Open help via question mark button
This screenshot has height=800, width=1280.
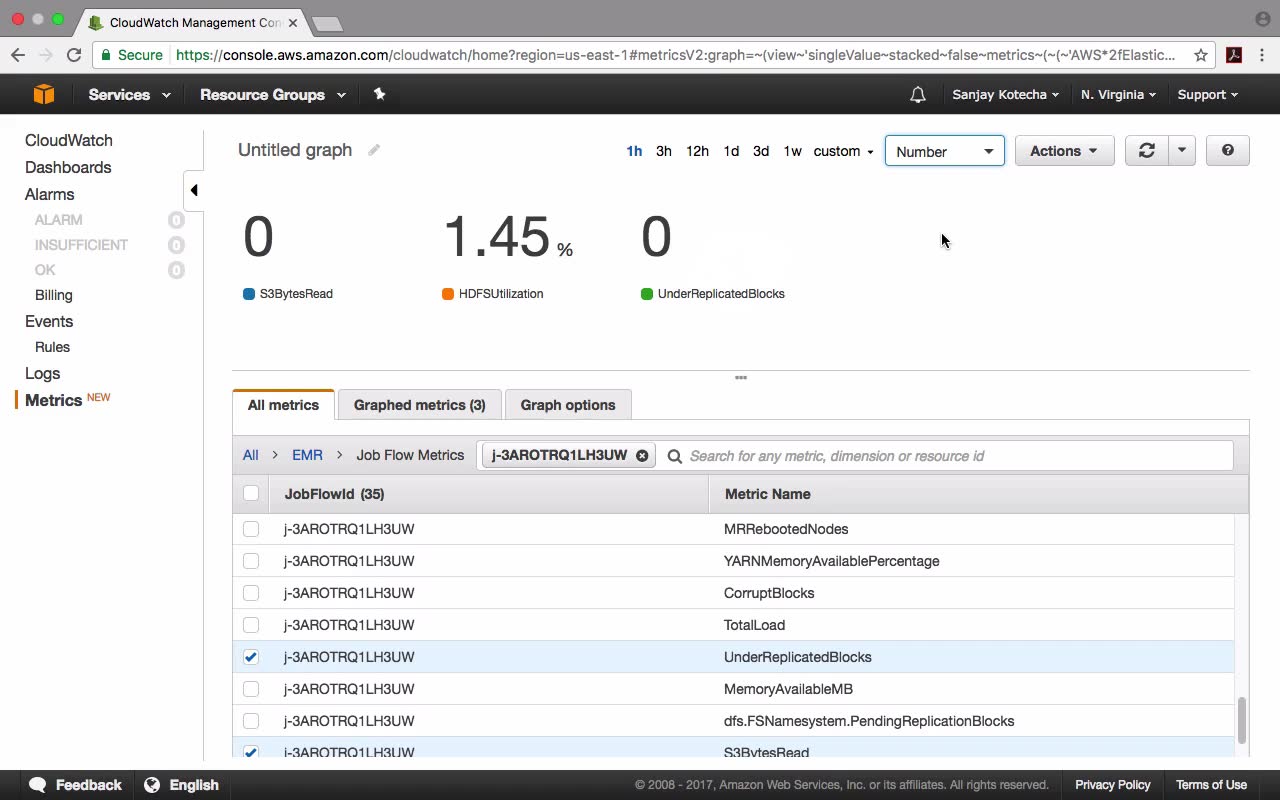(x=1227, y=151)
